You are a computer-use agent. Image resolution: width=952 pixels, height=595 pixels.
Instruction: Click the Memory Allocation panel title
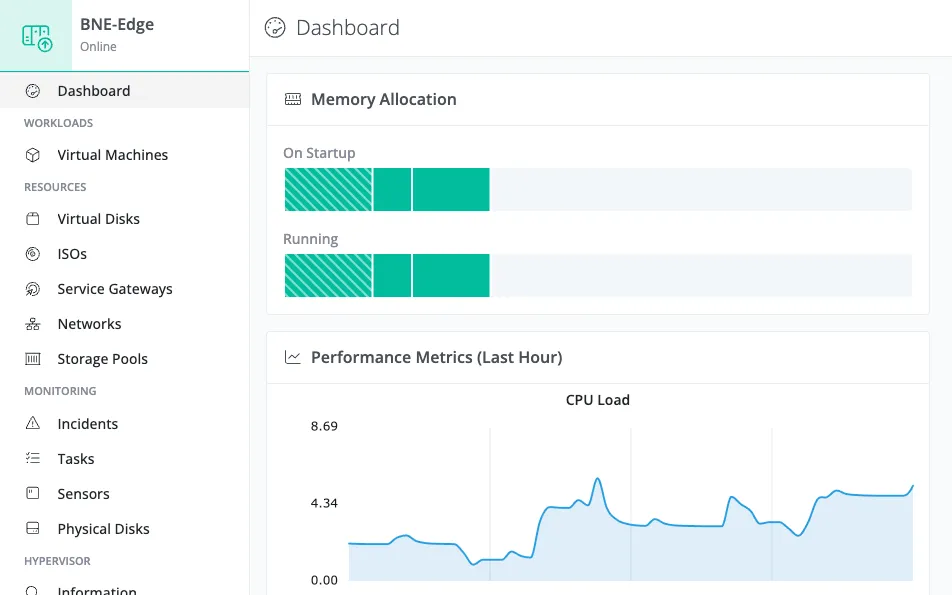pyautogui.click(x=384, y=100)
